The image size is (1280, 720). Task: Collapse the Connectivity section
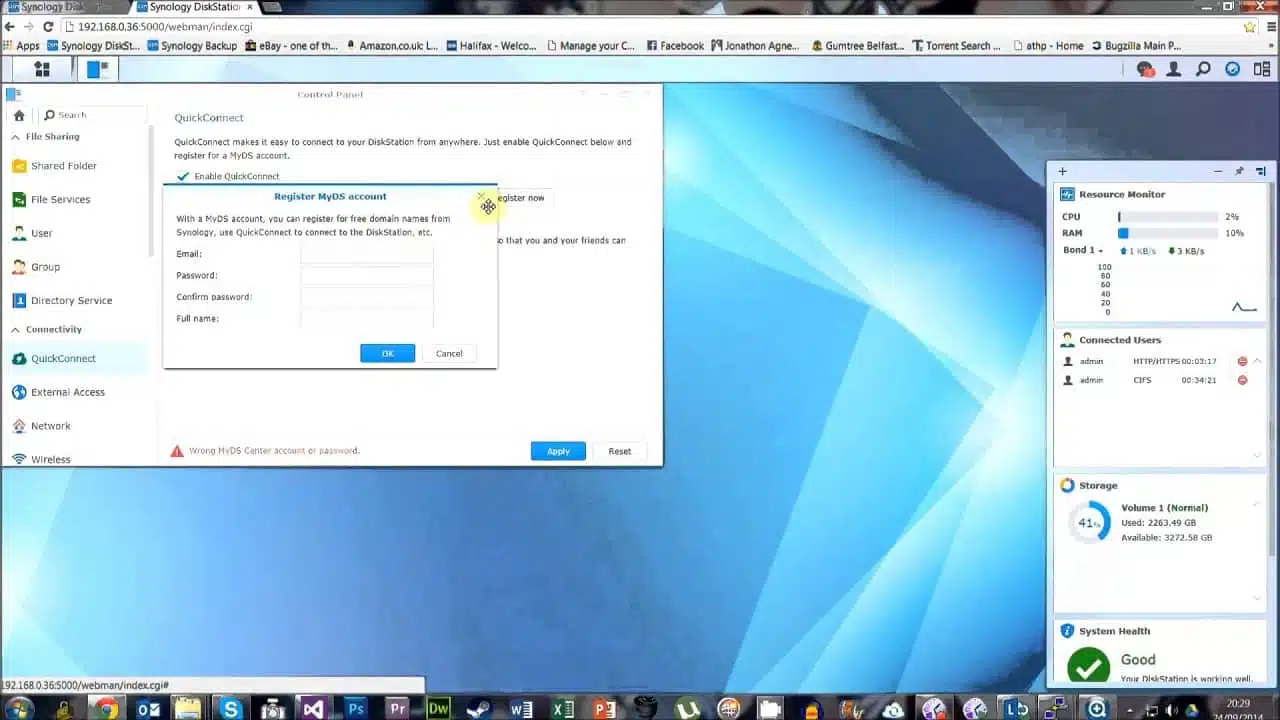point(15,329)
